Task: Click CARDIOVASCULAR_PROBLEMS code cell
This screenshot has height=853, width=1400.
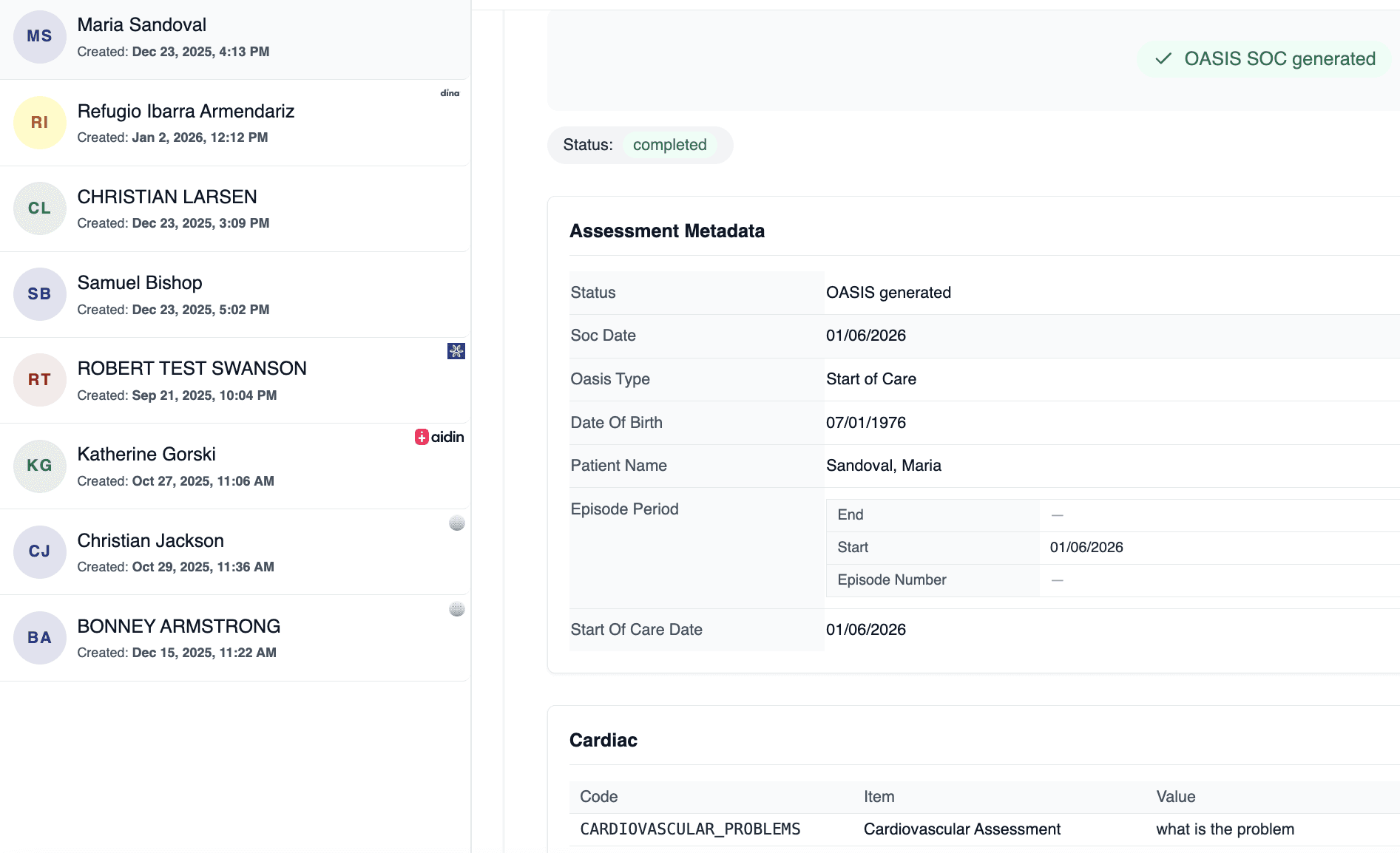Action: pyautogui.click(x=690, y=829)
